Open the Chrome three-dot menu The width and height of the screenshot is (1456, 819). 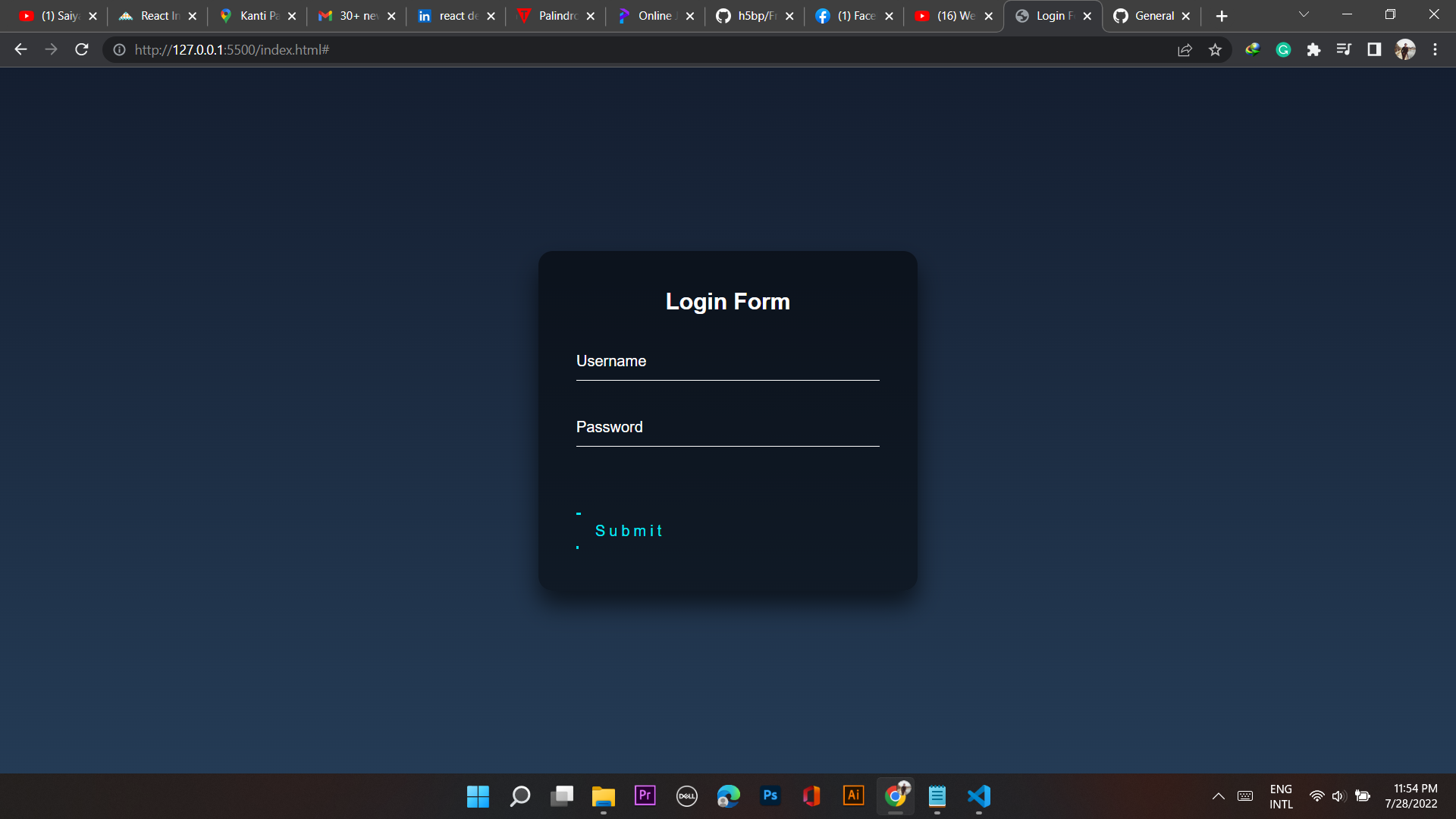pyautogui.click(x=1435, y=49)
